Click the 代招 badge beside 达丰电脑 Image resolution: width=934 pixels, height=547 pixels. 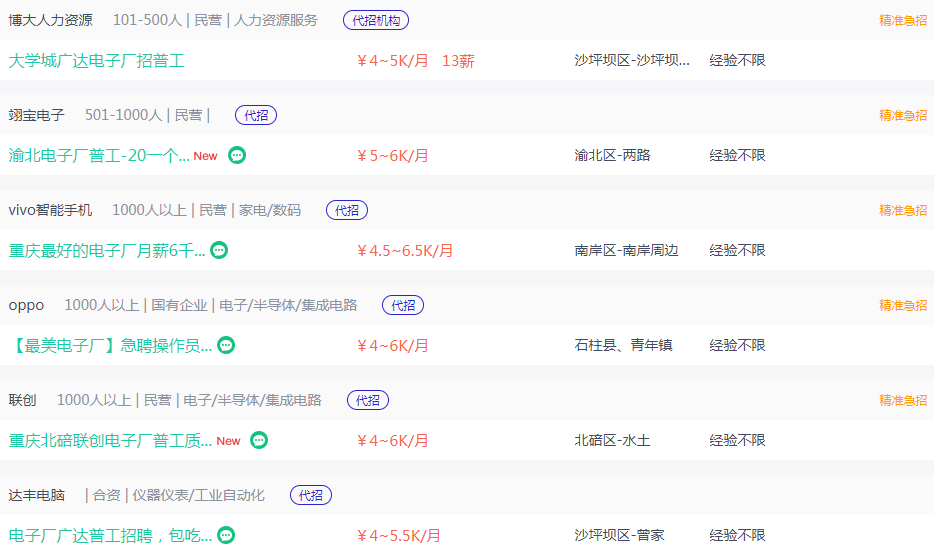click(311, 495)
